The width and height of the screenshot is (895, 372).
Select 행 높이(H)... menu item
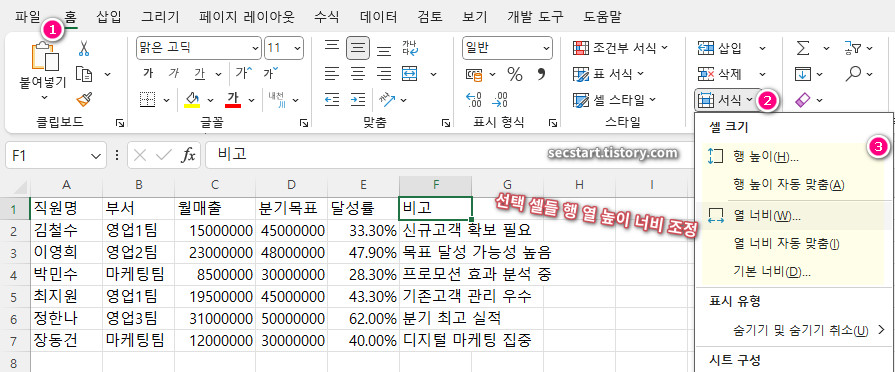tap(791, 157)
